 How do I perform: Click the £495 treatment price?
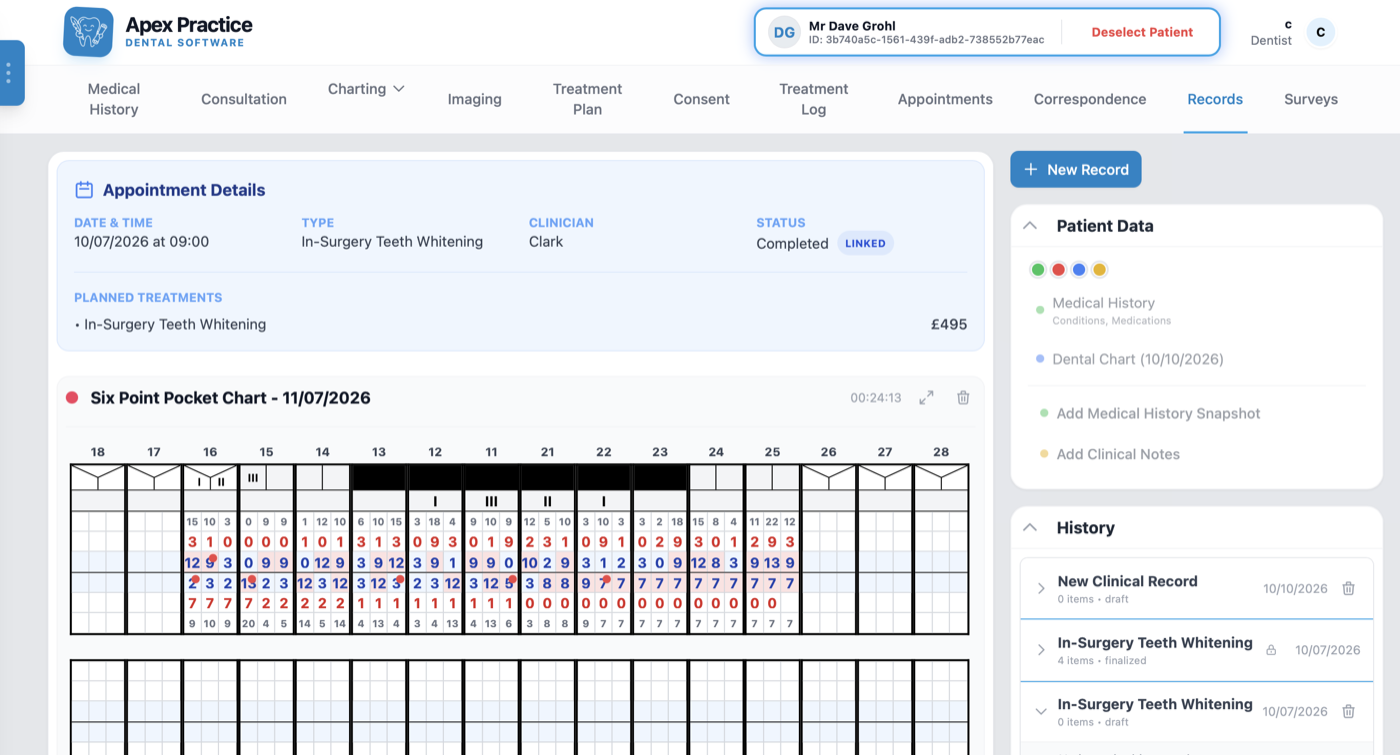pyautogui.click(x=949, y=324)
